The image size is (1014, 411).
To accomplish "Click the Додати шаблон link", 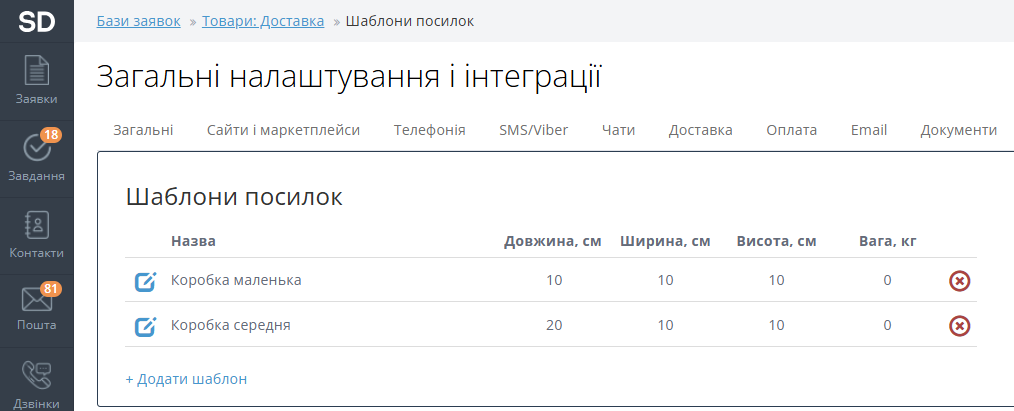I will point(186,379).
